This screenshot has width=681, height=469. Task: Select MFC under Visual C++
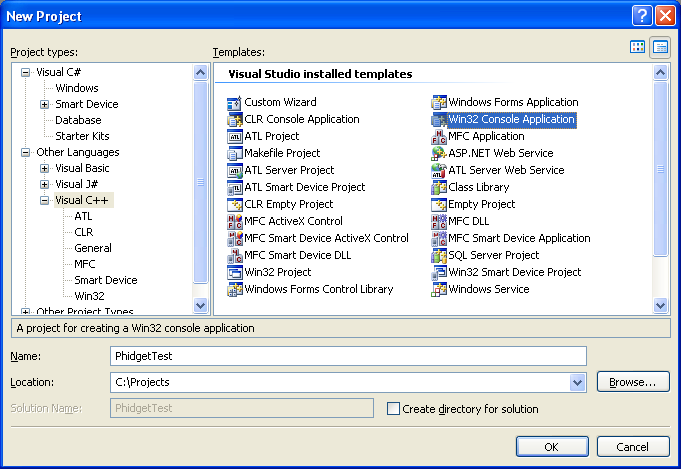(85, 264)
